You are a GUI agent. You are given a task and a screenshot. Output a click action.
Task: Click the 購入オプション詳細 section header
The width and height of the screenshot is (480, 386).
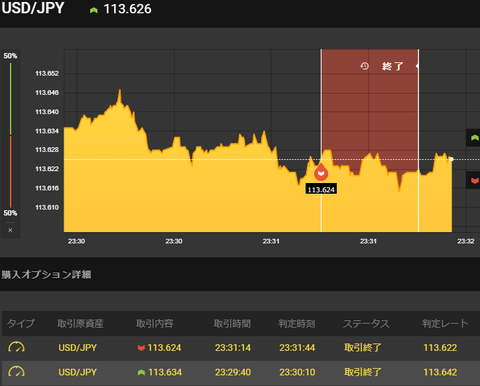46,274
